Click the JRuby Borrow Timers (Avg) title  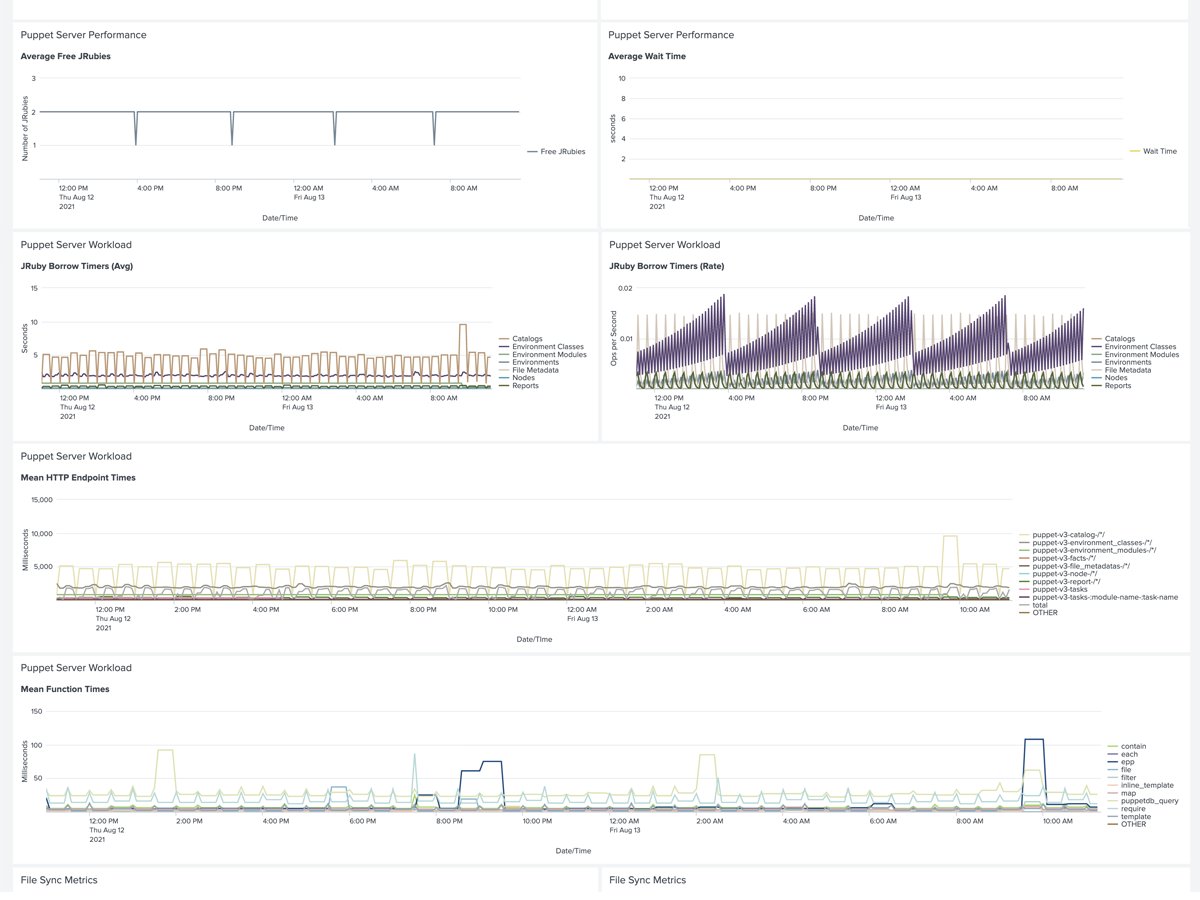click(77, 266)
